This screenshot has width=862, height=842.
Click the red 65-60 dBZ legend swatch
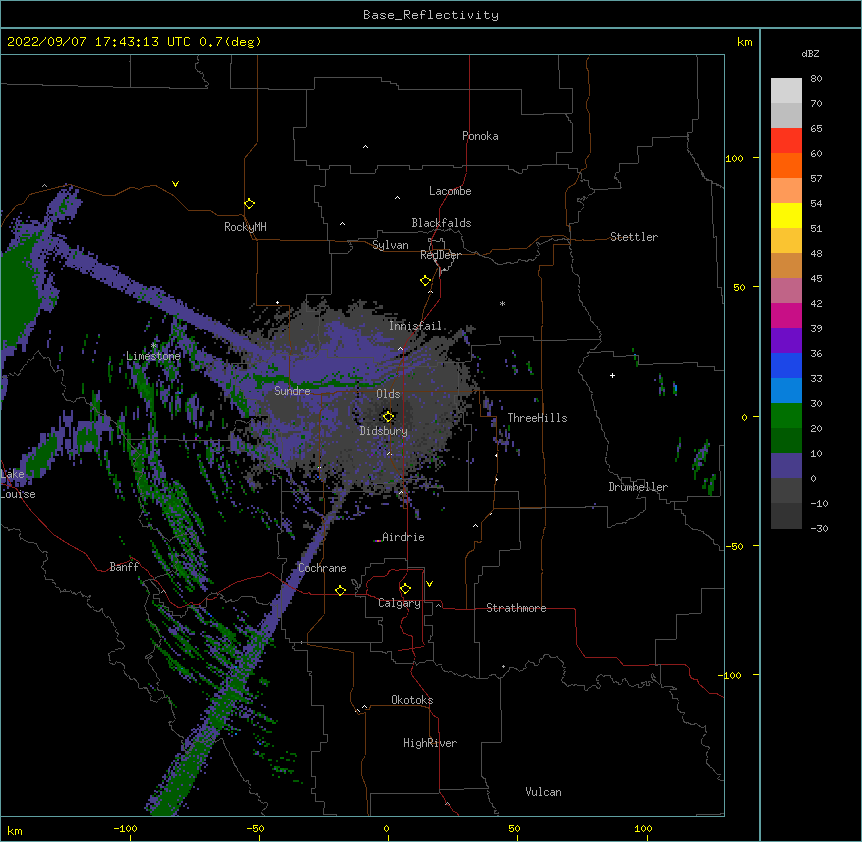(786, 141)
